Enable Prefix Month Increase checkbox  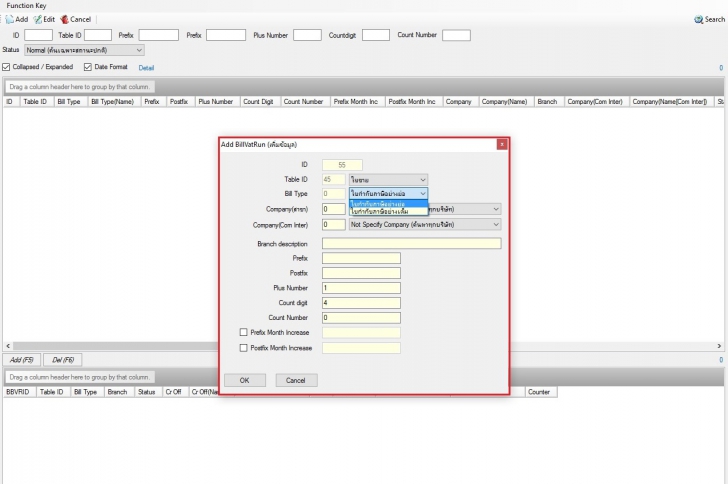[243, 332]
